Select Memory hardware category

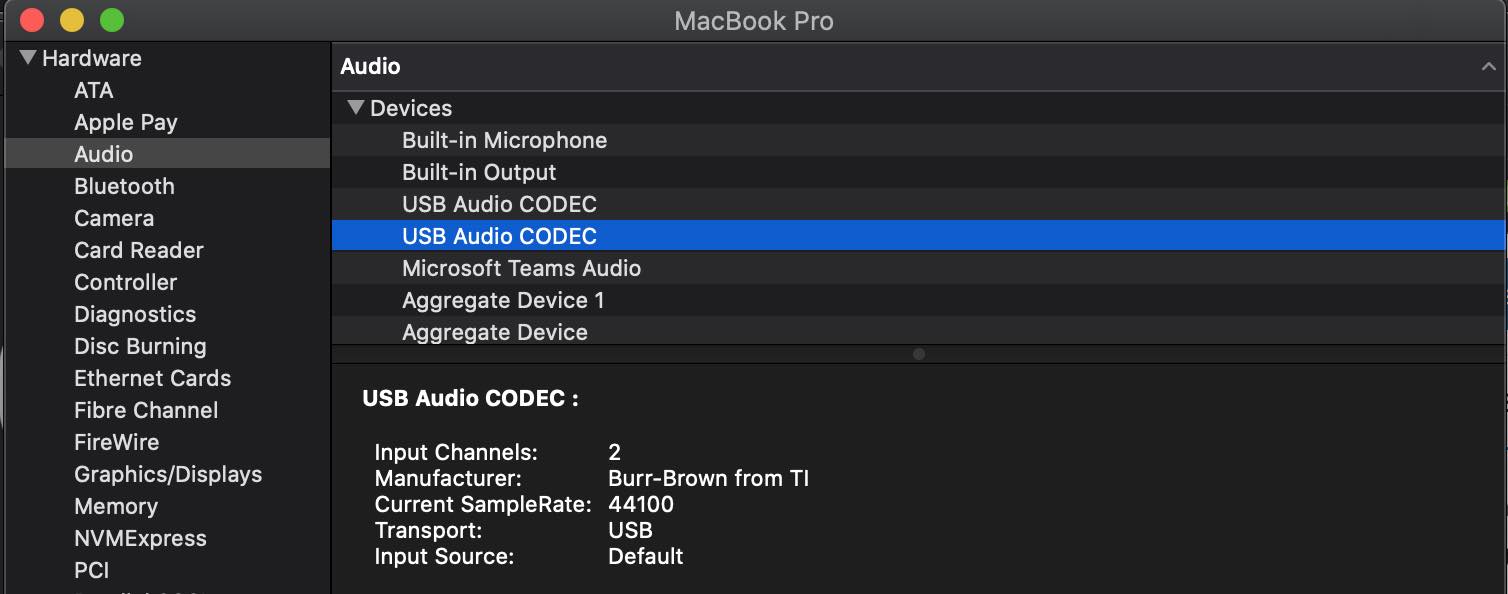tap(116, 506)
